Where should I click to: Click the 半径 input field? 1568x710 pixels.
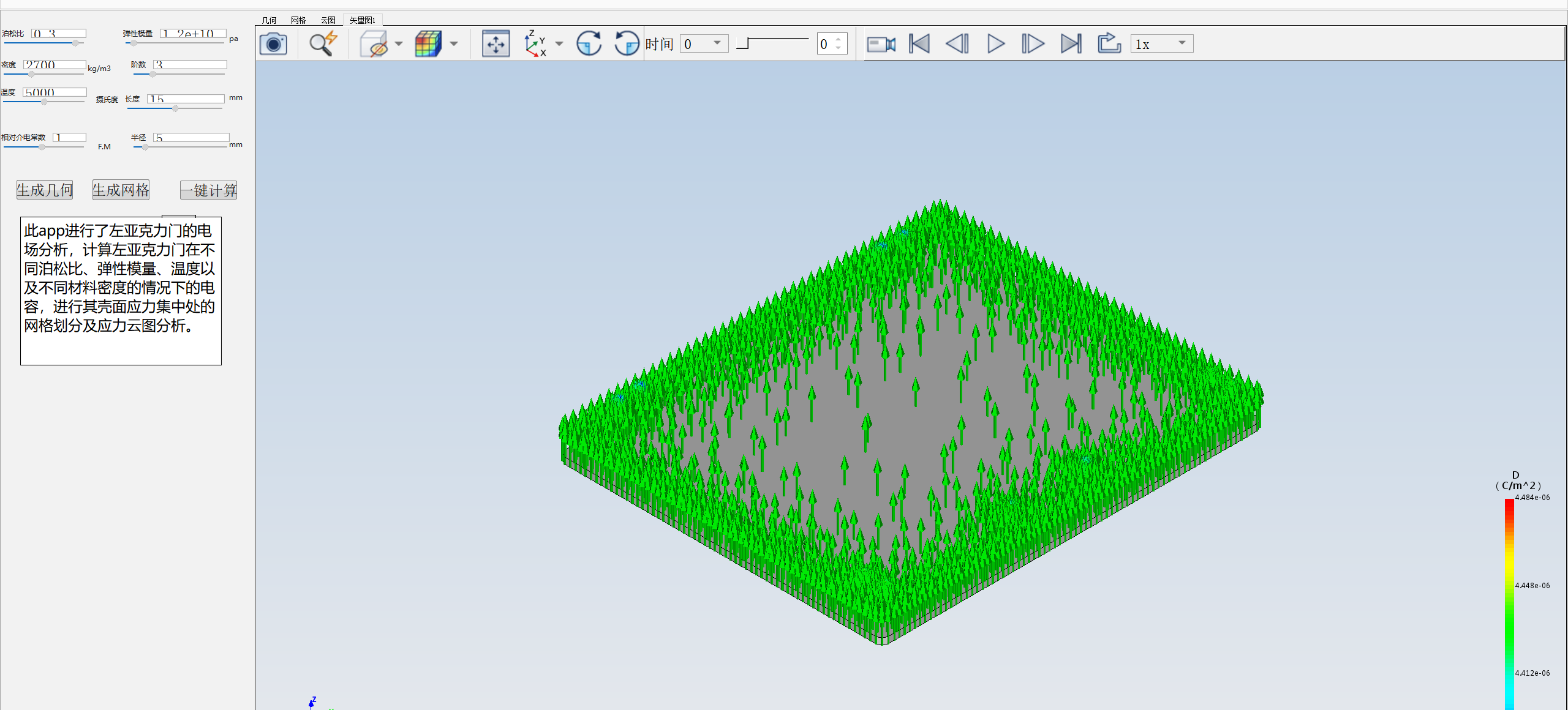[191, 138]
